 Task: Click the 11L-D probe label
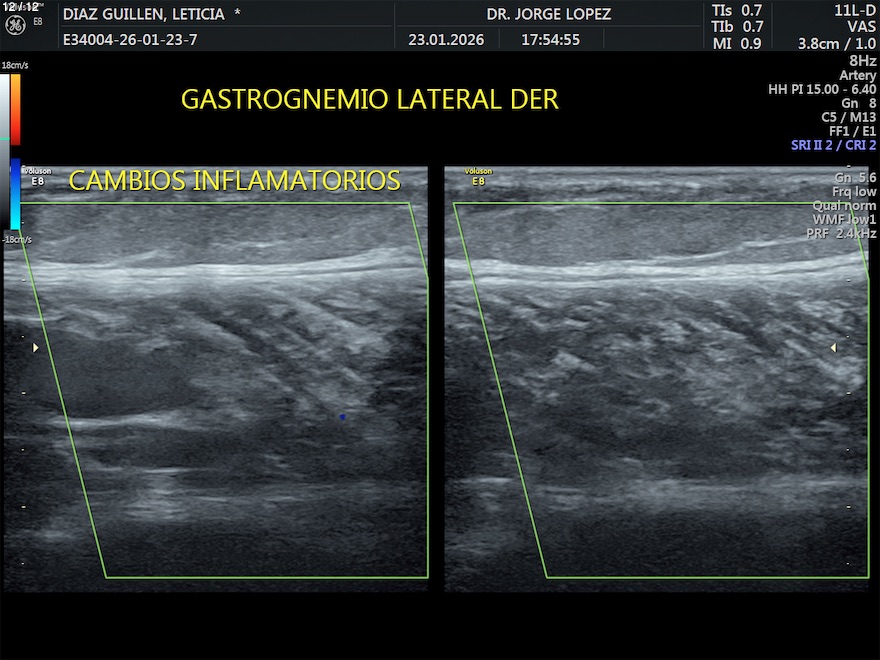(855, 10)
